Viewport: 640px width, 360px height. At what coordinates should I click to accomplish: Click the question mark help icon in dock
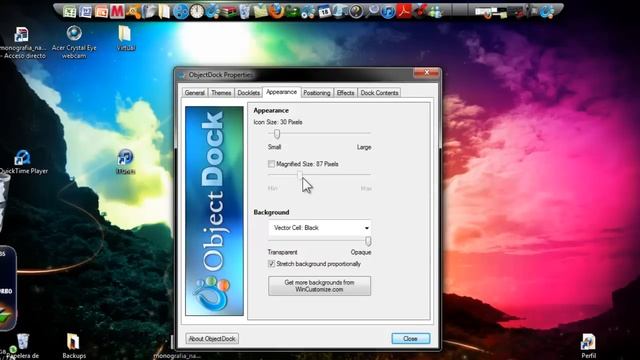pos(356,11)
